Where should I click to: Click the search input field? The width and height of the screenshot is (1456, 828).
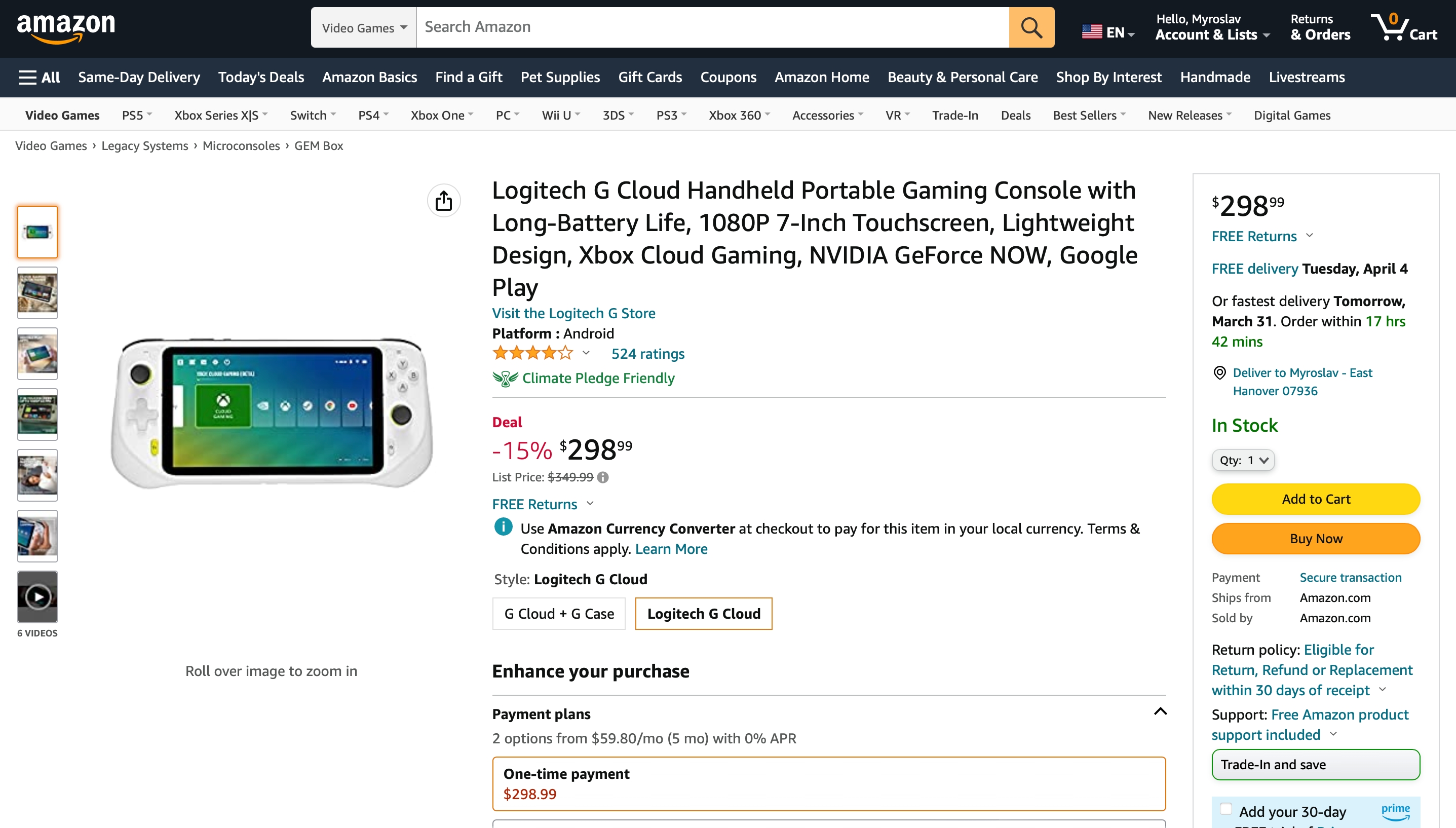[712, 27]
